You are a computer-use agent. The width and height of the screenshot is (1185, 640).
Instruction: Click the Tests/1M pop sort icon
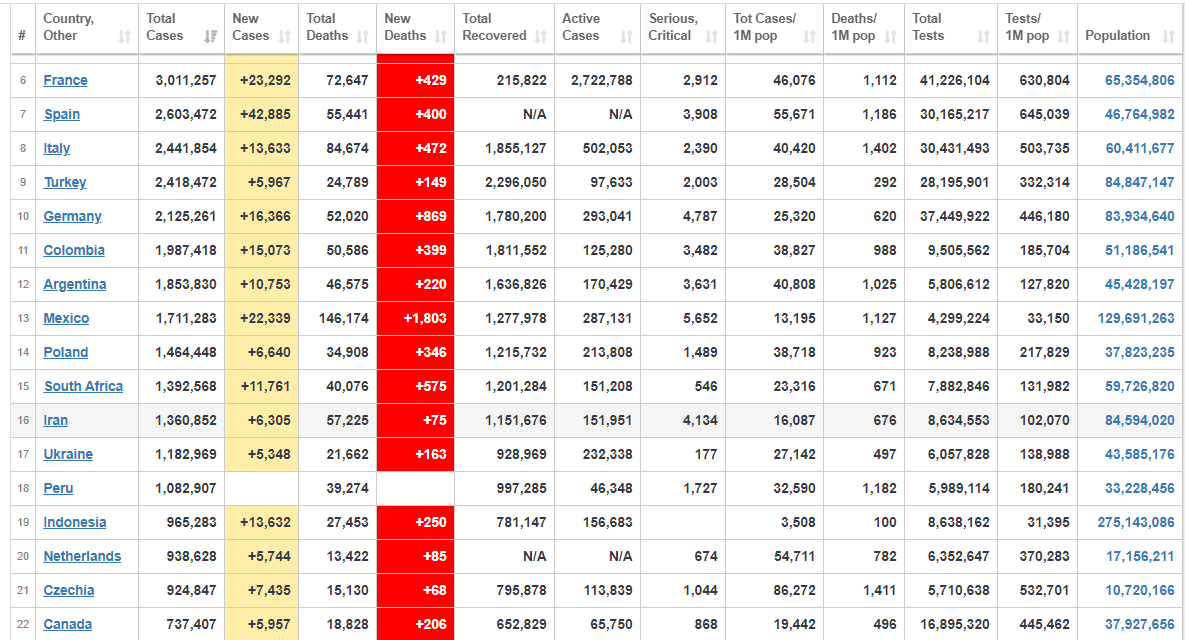click(x=1063, y=36)
